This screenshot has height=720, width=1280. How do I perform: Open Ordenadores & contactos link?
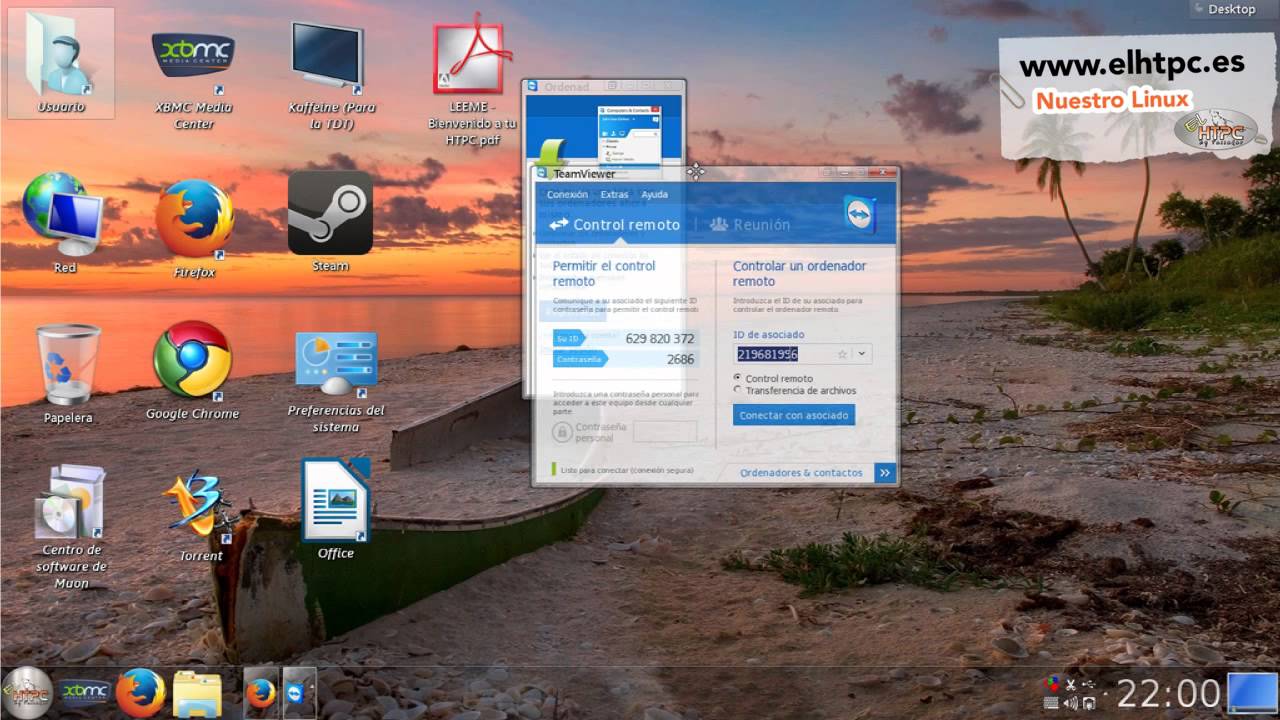pos(801,473)
